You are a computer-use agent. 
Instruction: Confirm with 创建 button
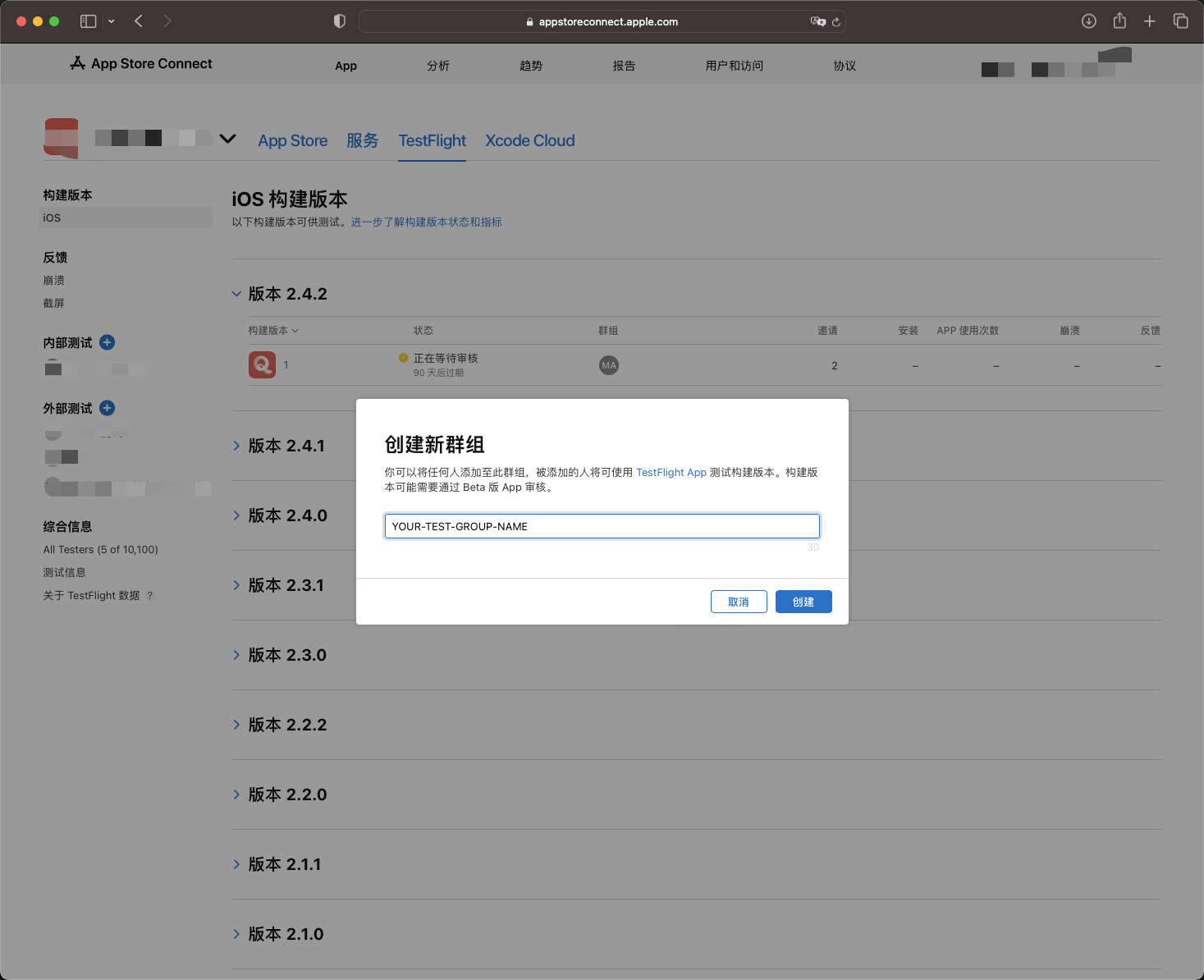tap(803, 602)
